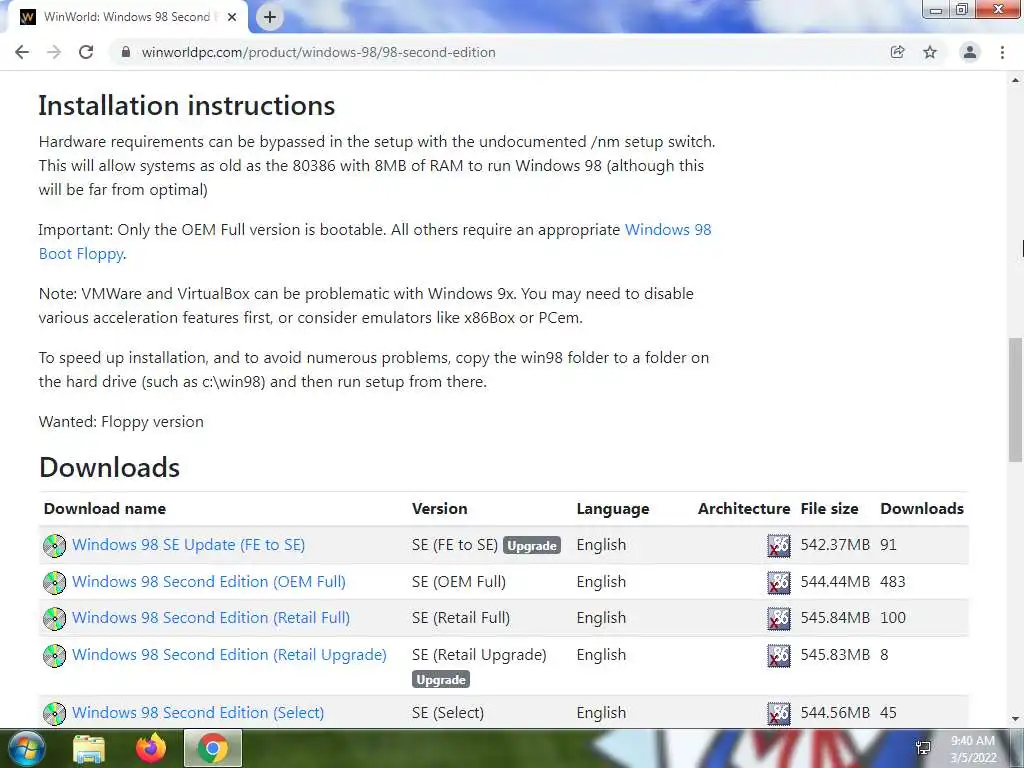Click x86 architecture icon in Retail Full row
The image size is (1024, 768).
point(778,618)
